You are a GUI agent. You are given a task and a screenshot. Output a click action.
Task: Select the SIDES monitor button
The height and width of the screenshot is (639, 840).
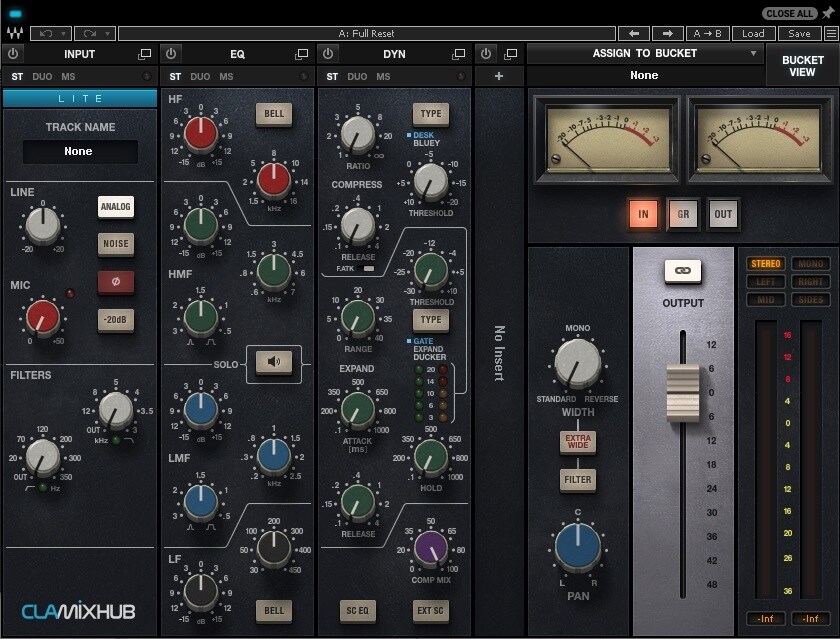tap(810, 299)
